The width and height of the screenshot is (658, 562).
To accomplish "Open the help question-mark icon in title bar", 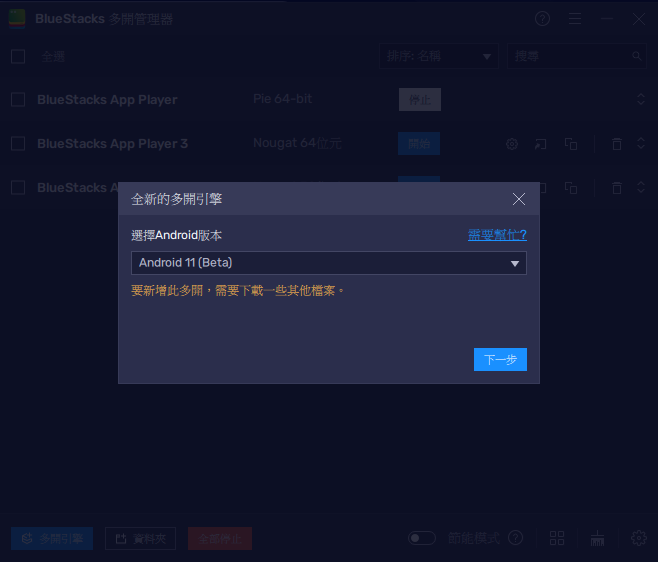I will click(542, 19).
